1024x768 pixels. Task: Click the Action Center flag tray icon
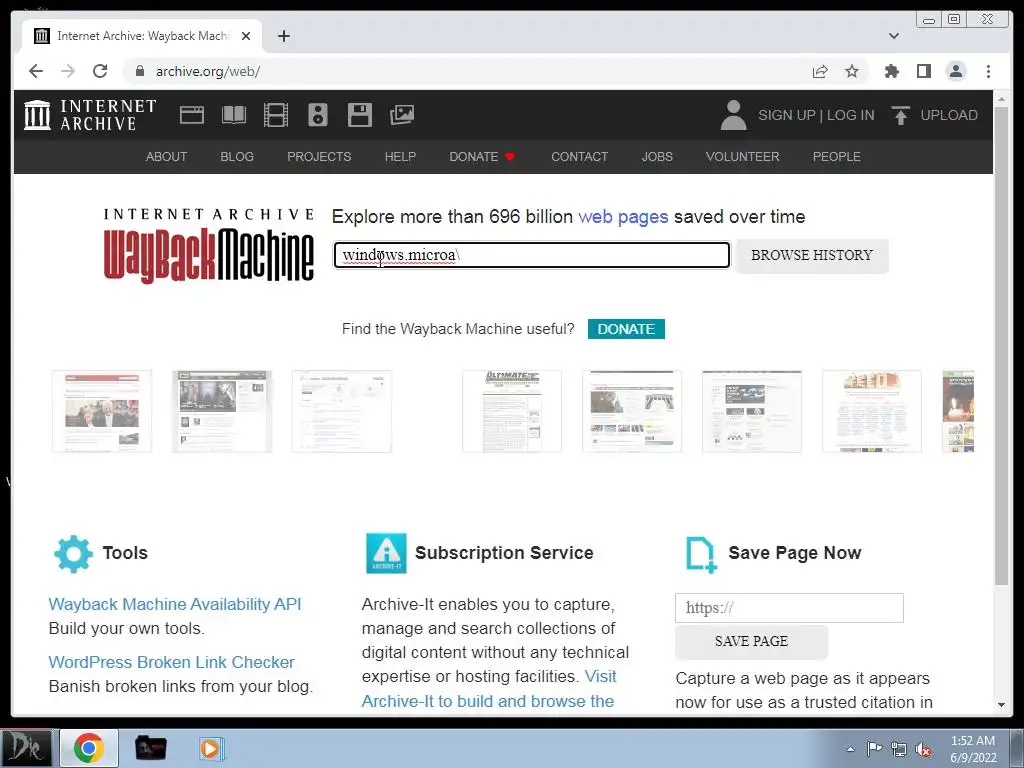[x=874, y=748]
